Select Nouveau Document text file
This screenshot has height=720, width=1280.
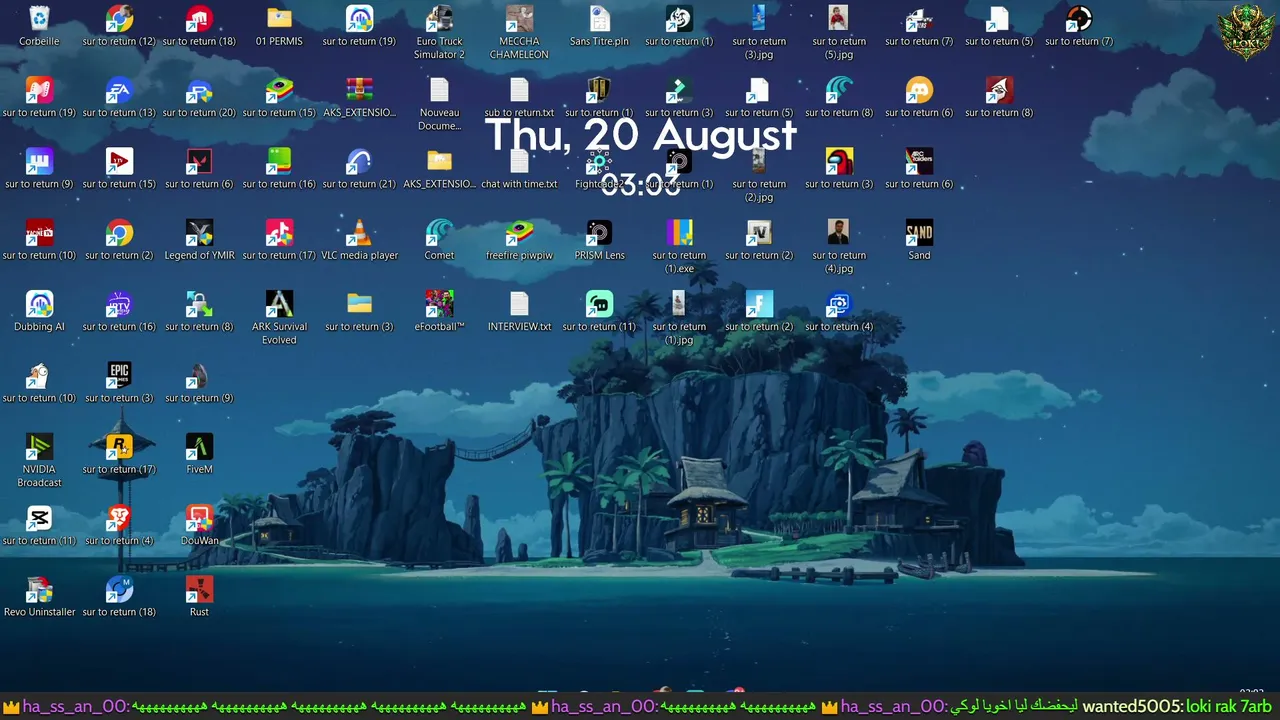[439, 104]
